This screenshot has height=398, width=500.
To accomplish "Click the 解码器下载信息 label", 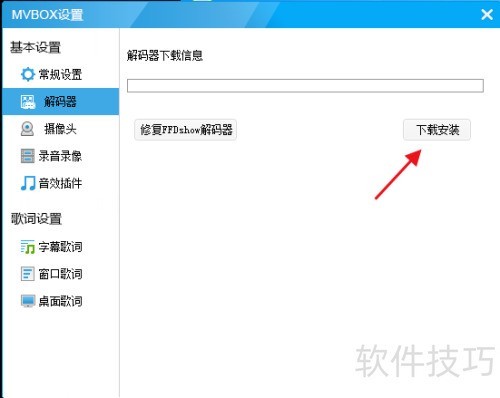I will click(165, 55).
